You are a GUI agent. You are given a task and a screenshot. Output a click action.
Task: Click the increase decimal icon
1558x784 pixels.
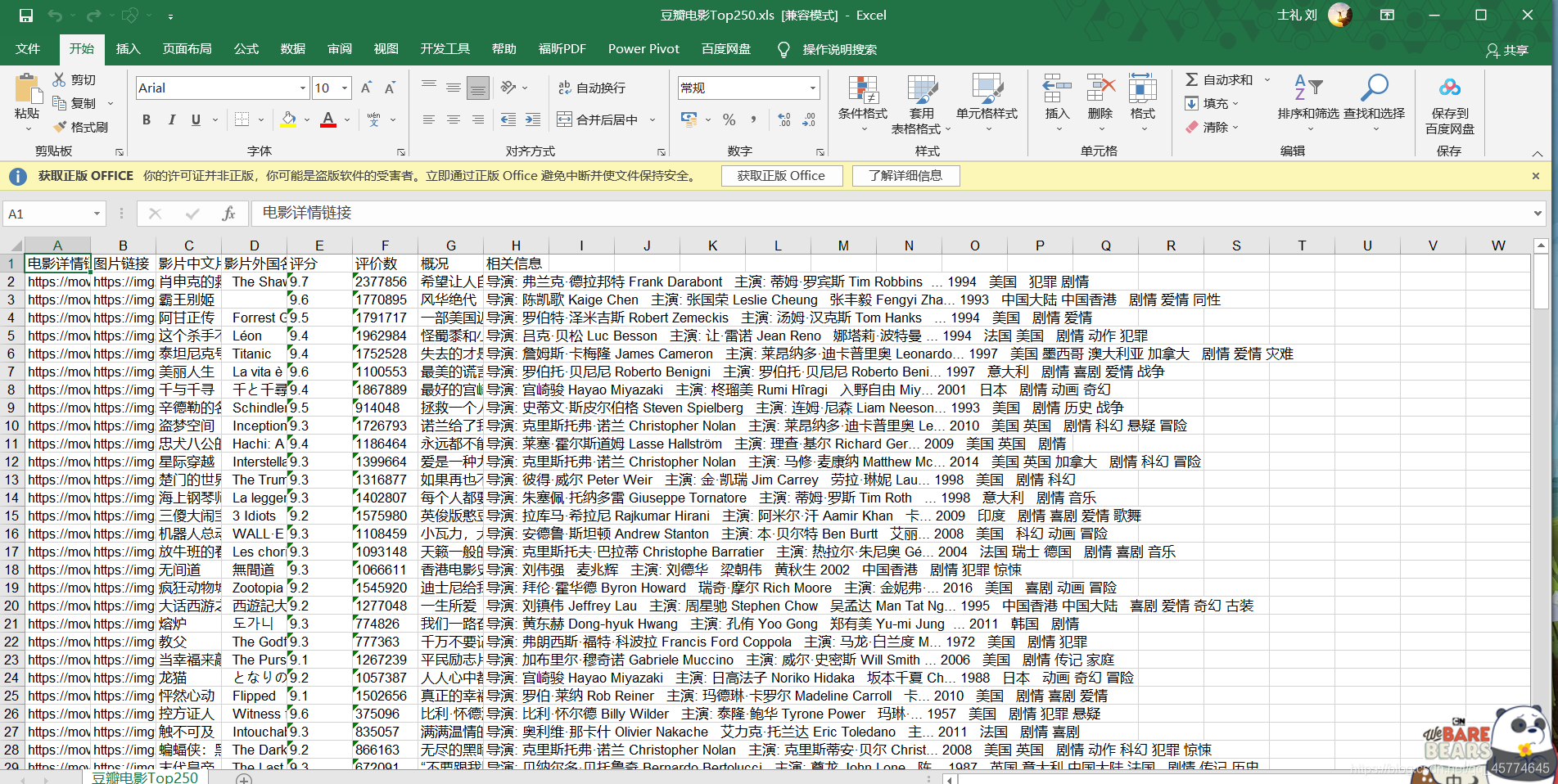(784, 119)
